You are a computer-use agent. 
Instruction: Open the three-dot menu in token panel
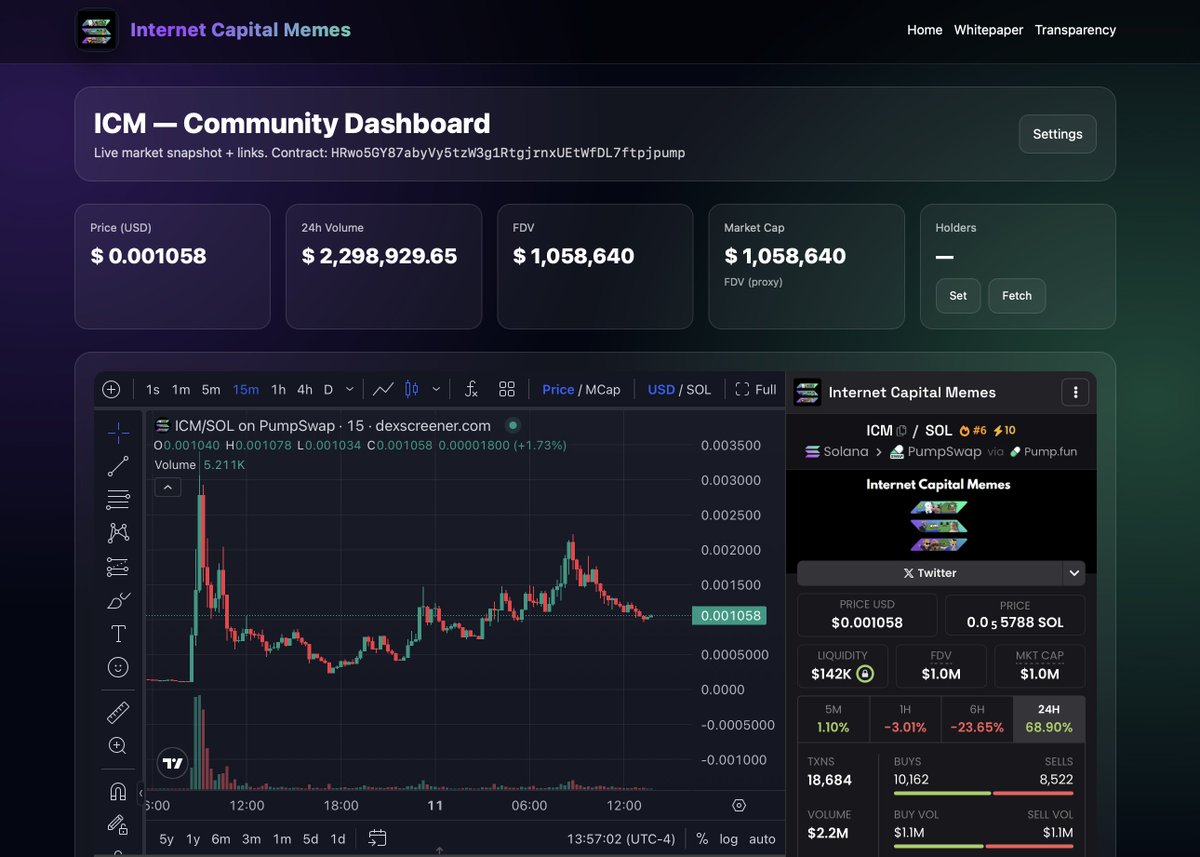[x=1075, y=392]
